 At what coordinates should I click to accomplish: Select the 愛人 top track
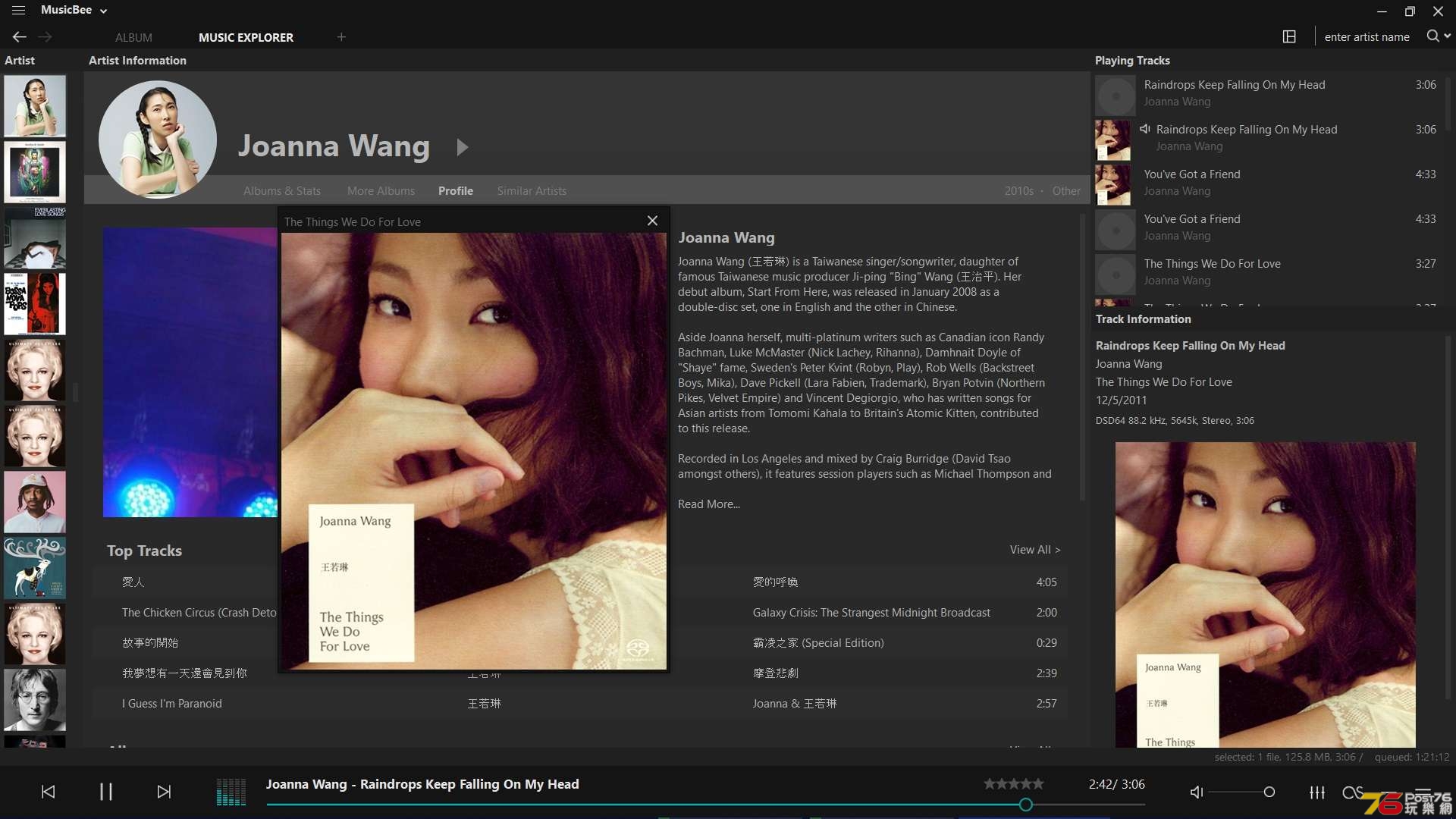[x=133, y=582]
